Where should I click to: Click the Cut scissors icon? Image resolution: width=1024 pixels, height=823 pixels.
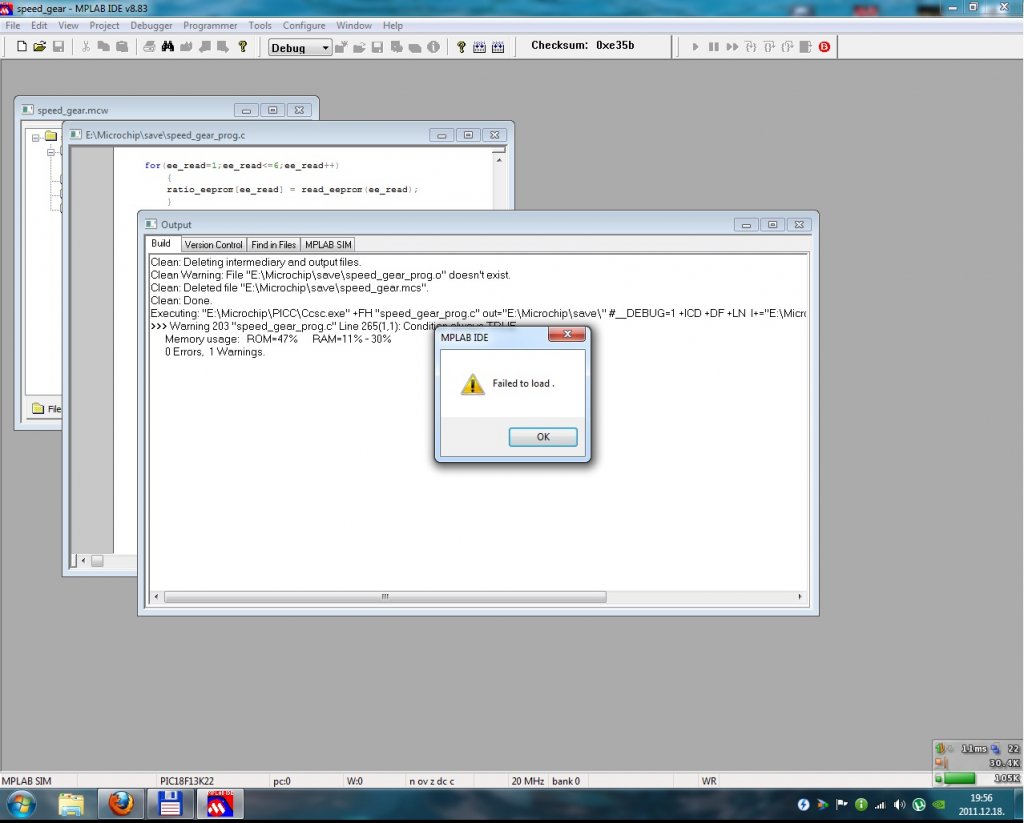tap(86, 47)
